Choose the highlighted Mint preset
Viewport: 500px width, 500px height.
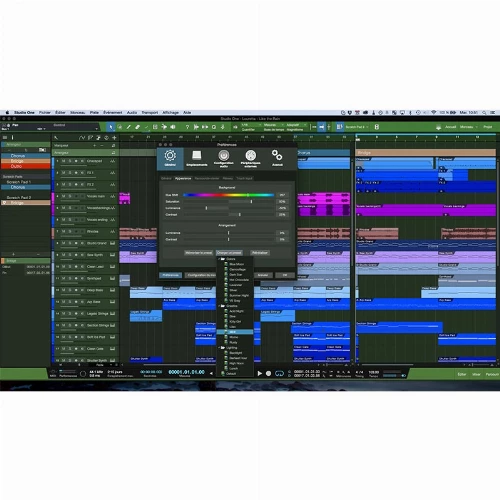click(x=235, y=332)
